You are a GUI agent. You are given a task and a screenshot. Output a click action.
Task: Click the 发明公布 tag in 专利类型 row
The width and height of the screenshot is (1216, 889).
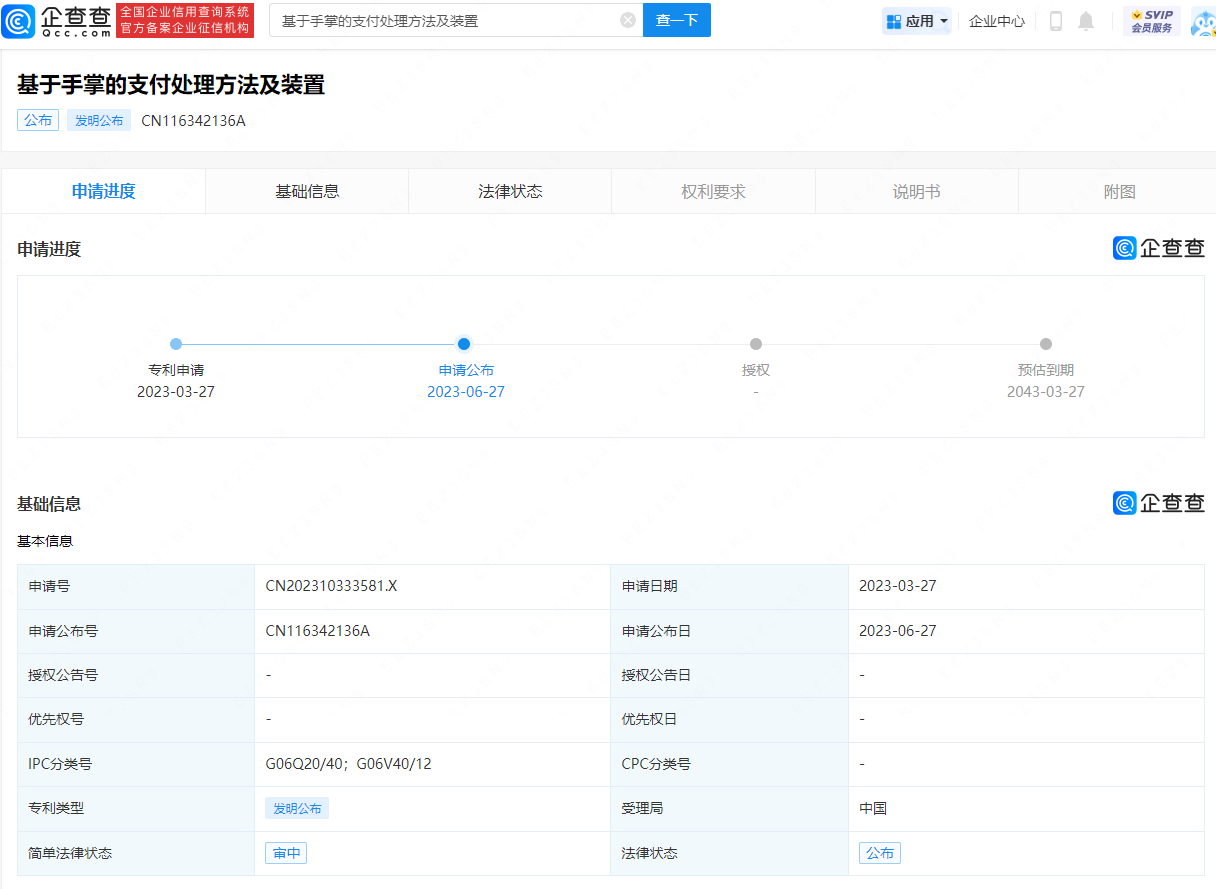coord(297,808)
